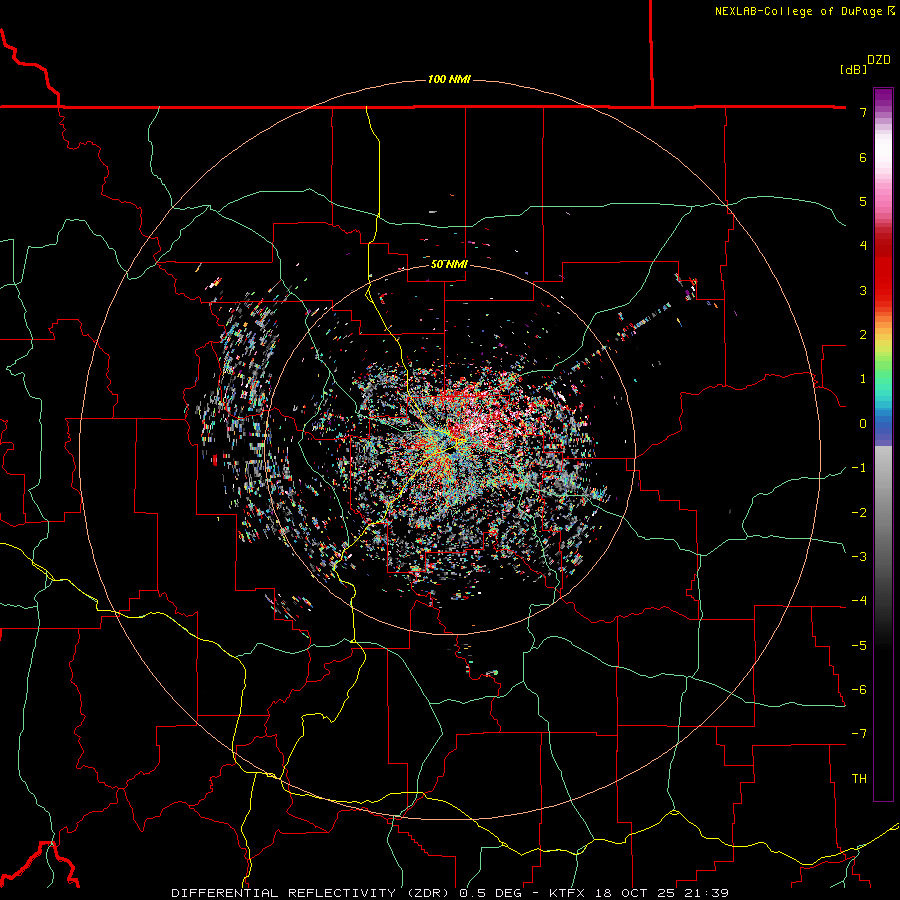Click the DZD legend title
Viewport: 900px width, 900px height.
pos(879,60)
